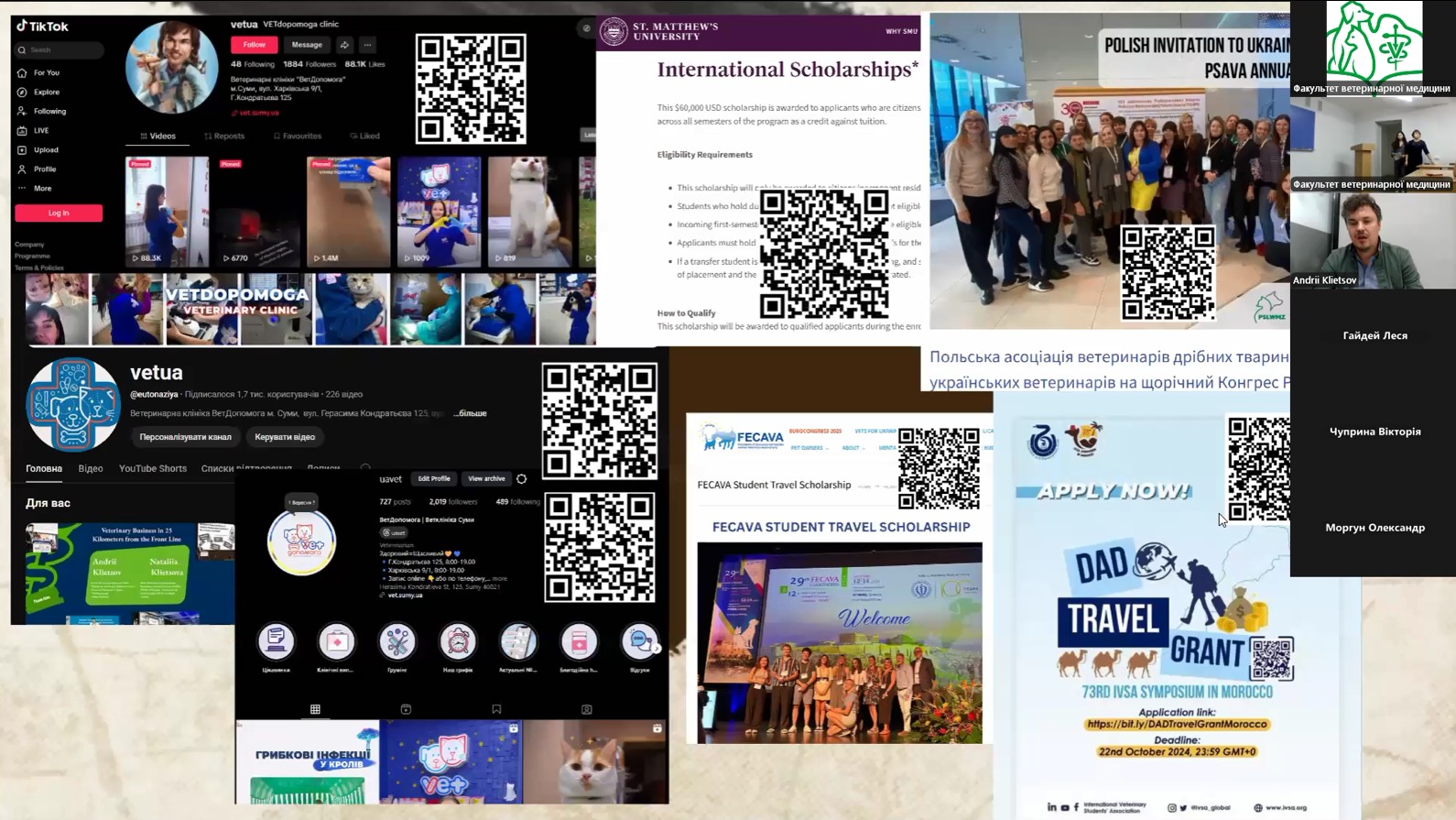Click the Керувати відео button
Image resolution: width=1456 pixels, height=820 pixels.
tap(285, 437)
